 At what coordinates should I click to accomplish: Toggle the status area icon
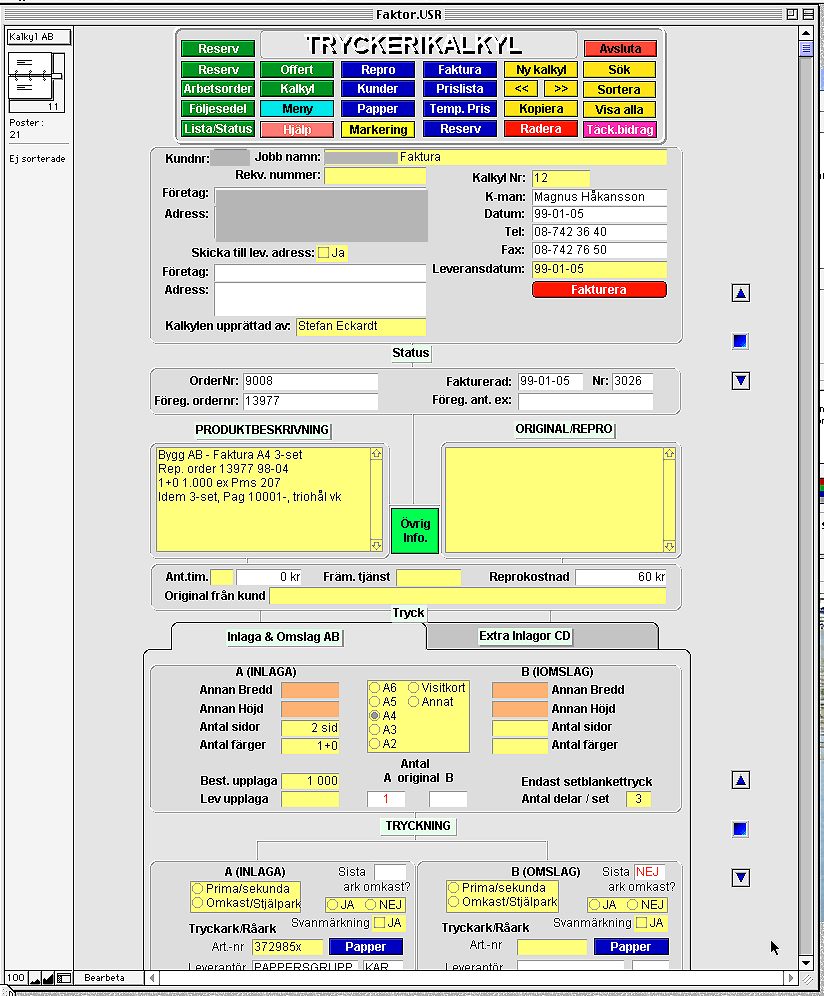click(63, 977)
